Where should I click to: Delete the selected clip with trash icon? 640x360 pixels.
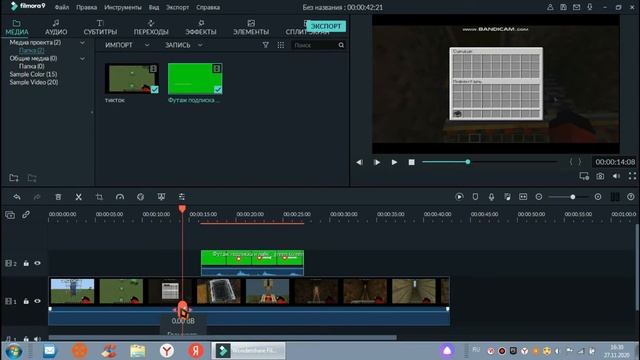(x=58, y=197)
